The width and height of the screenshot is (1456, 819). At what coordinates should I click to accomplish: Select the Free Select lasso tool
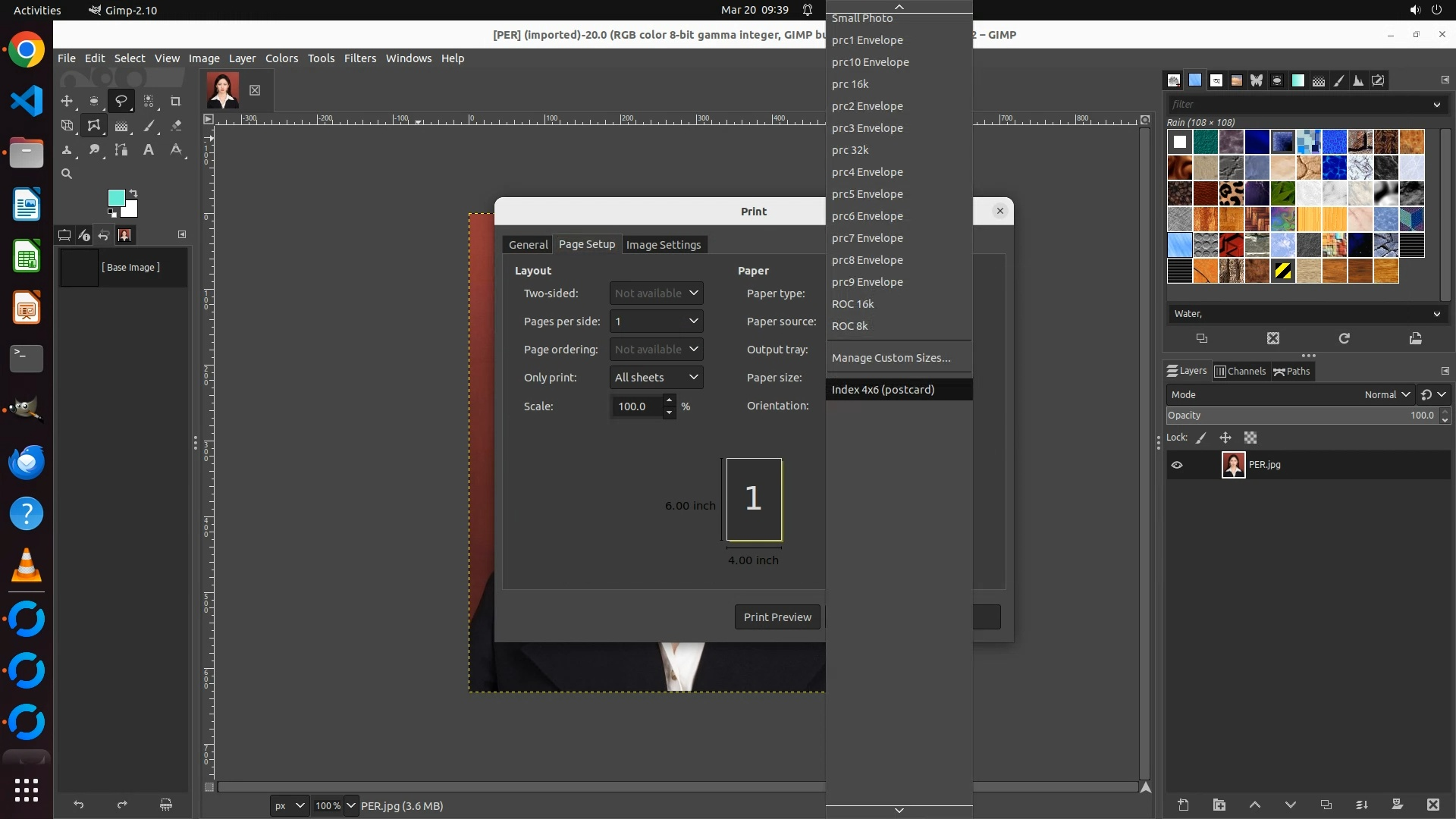121,101
